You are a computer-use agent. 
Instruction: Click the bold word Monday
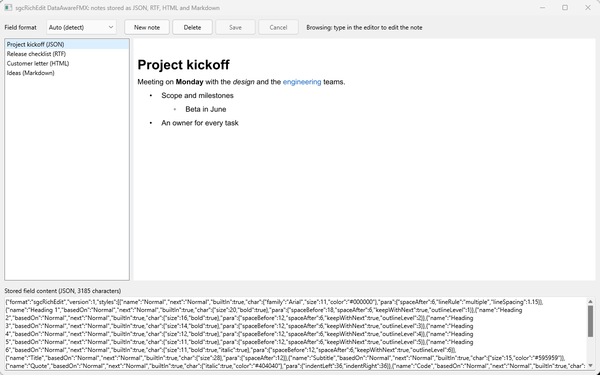tap(189, 82)
